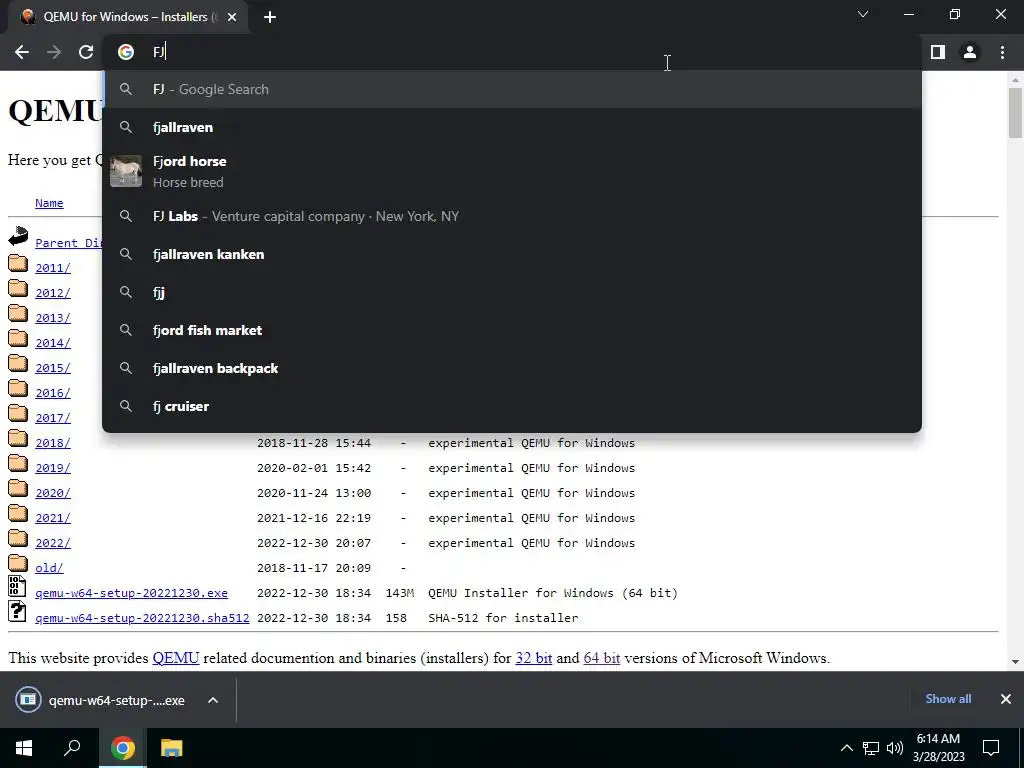Open the 2014/ folder link
This screenshot has height=768, width=1024.
[x=52, y=343]
